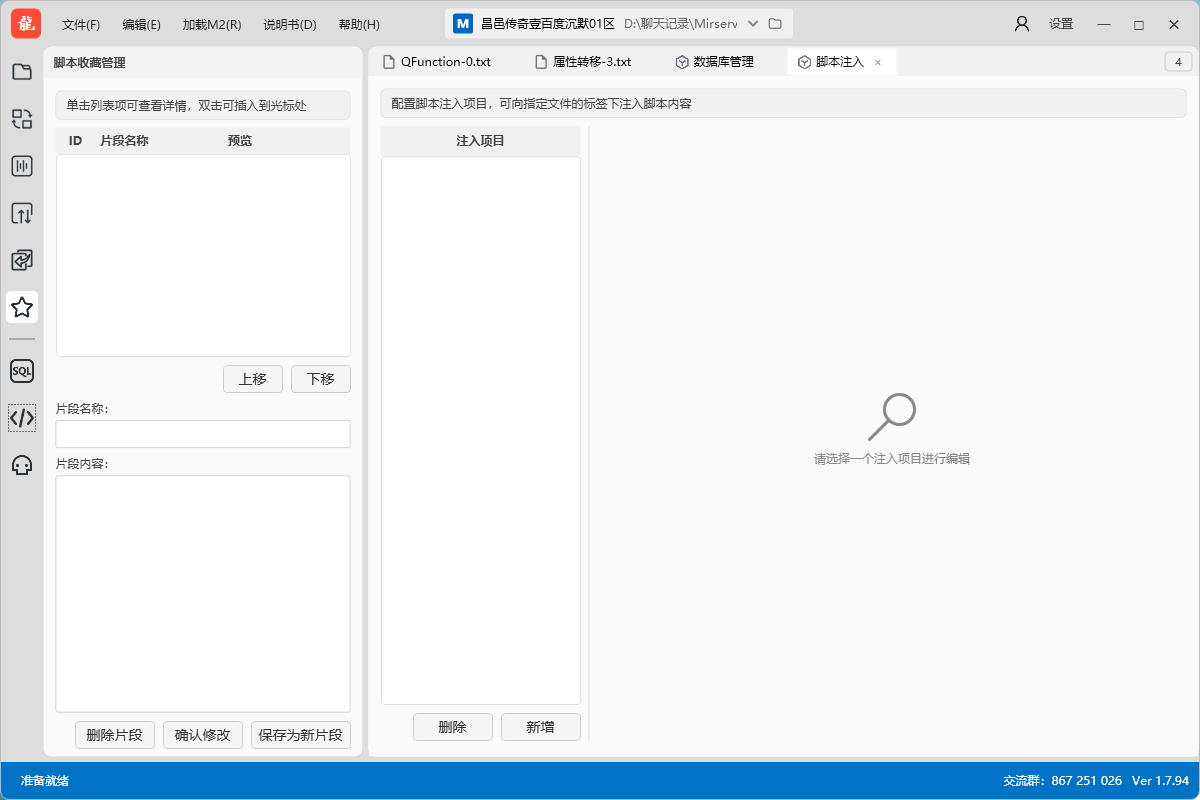Screen dimensions: 1200x800
Task: Click the up-down transfer sidebar icon
Action: (22, 213)
